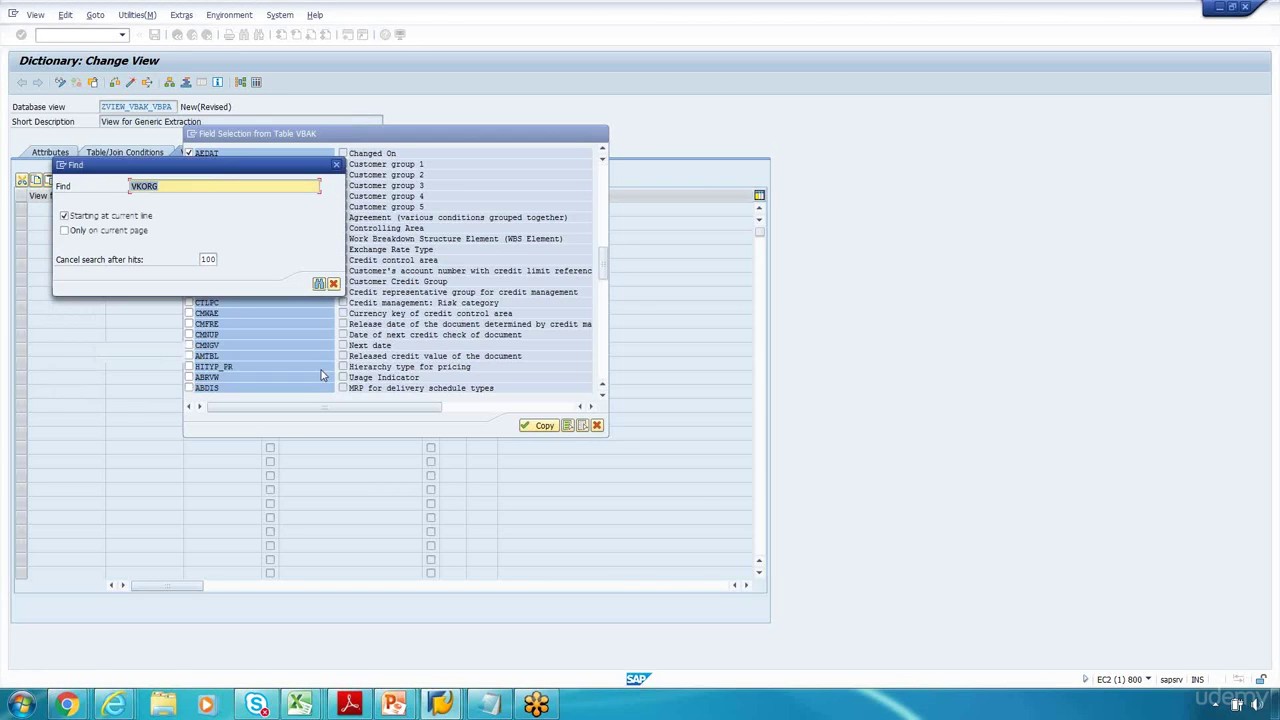
Task: Open PowerPoint from the taskbar
Action: click(x=395, y=705)
